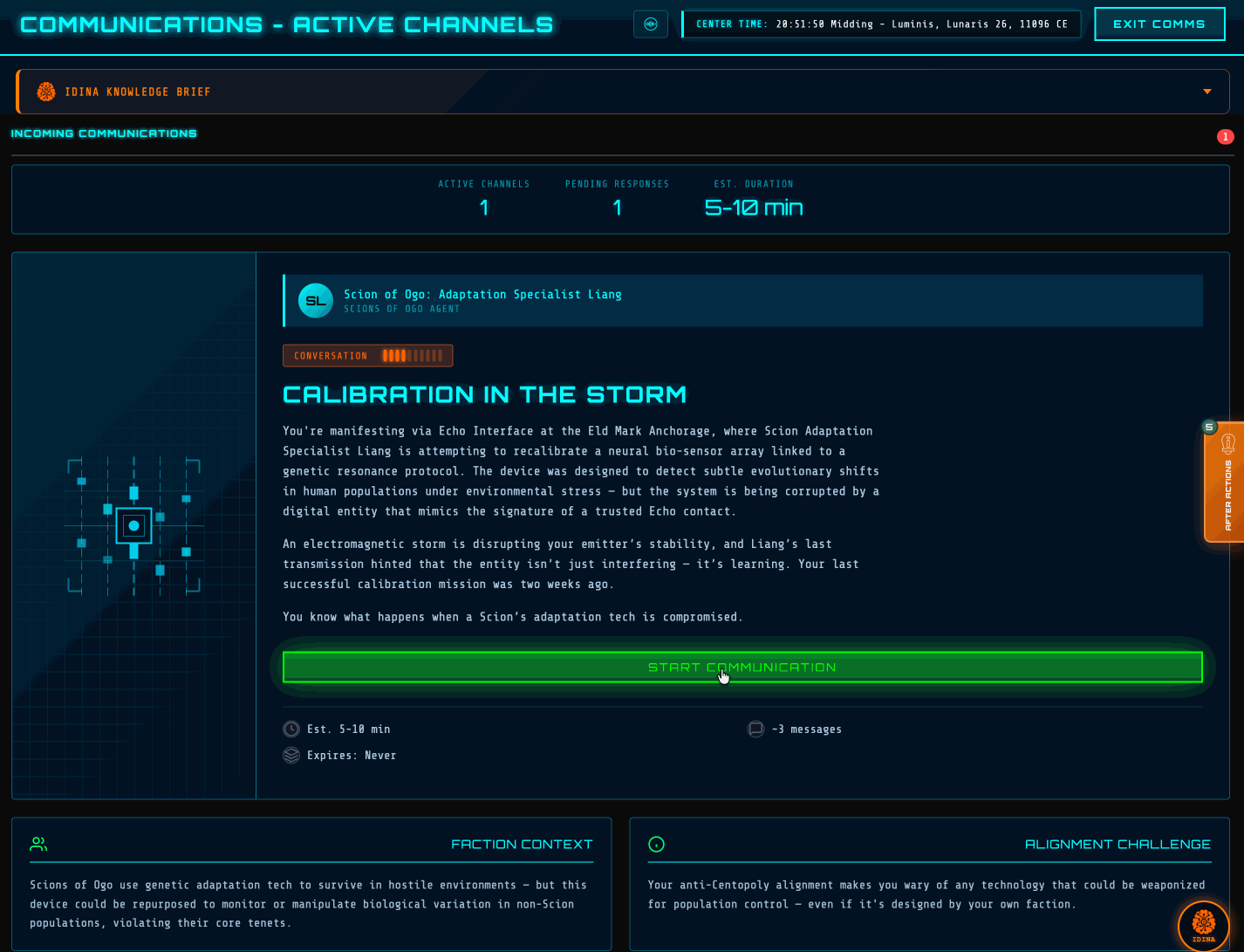Viewport: 1244px width, 952px height.
Task: Toggle the collapse control left of Center Time
Action: [651, 24]
